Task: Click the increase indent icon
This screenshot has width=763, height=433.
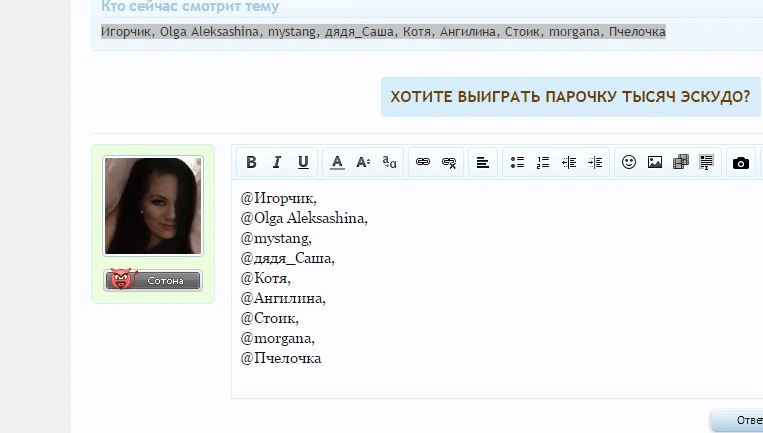Action: pos(595,162)
